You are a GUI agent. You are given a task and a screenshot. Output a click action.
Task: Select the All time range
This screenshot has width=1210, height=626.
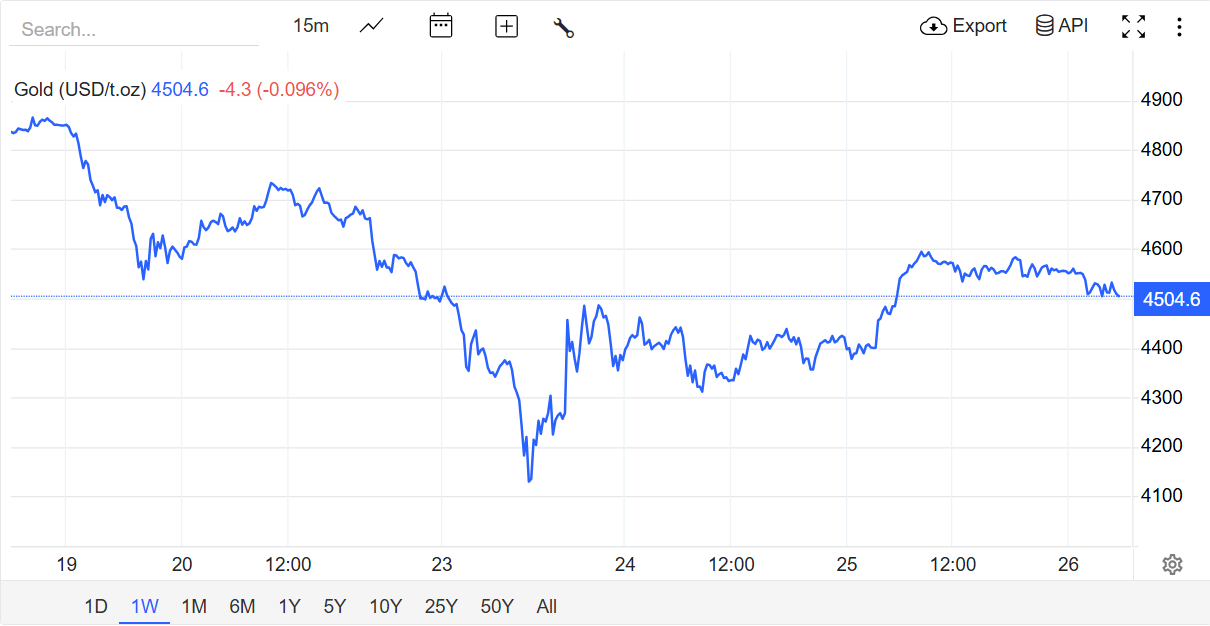coord(546,606)
